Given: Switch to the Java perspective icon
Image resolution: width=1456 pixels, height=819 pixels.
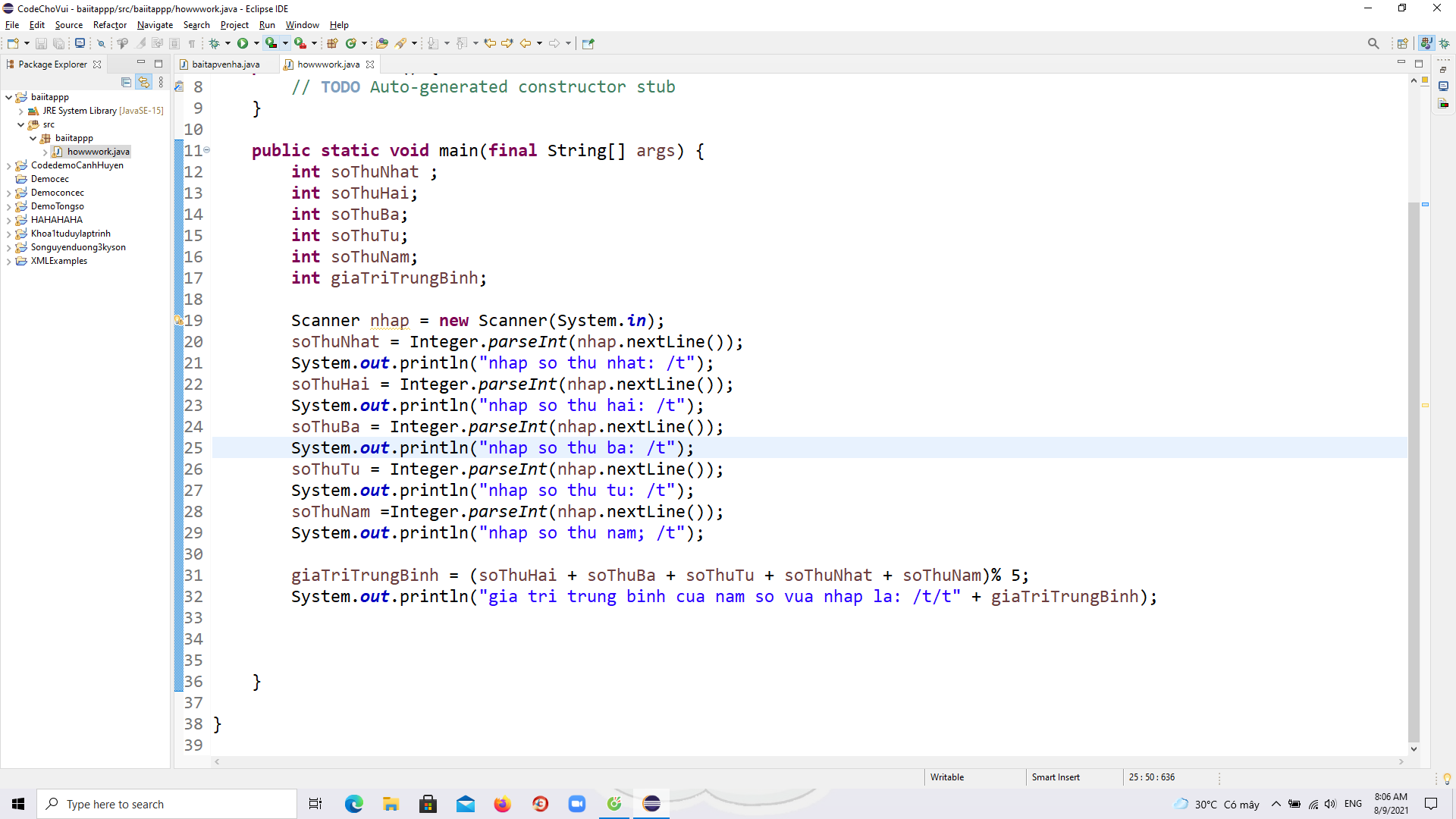Looking at the screenshot, I should pyautogui.click(x=1426, y=43).
